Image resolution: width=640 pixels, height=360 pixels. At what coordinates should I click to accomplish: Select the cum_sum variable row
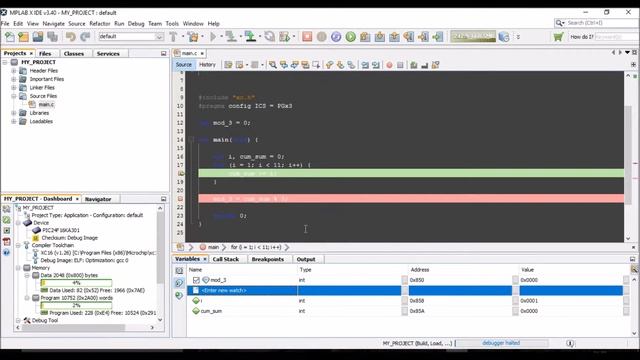tap(405, 311)
